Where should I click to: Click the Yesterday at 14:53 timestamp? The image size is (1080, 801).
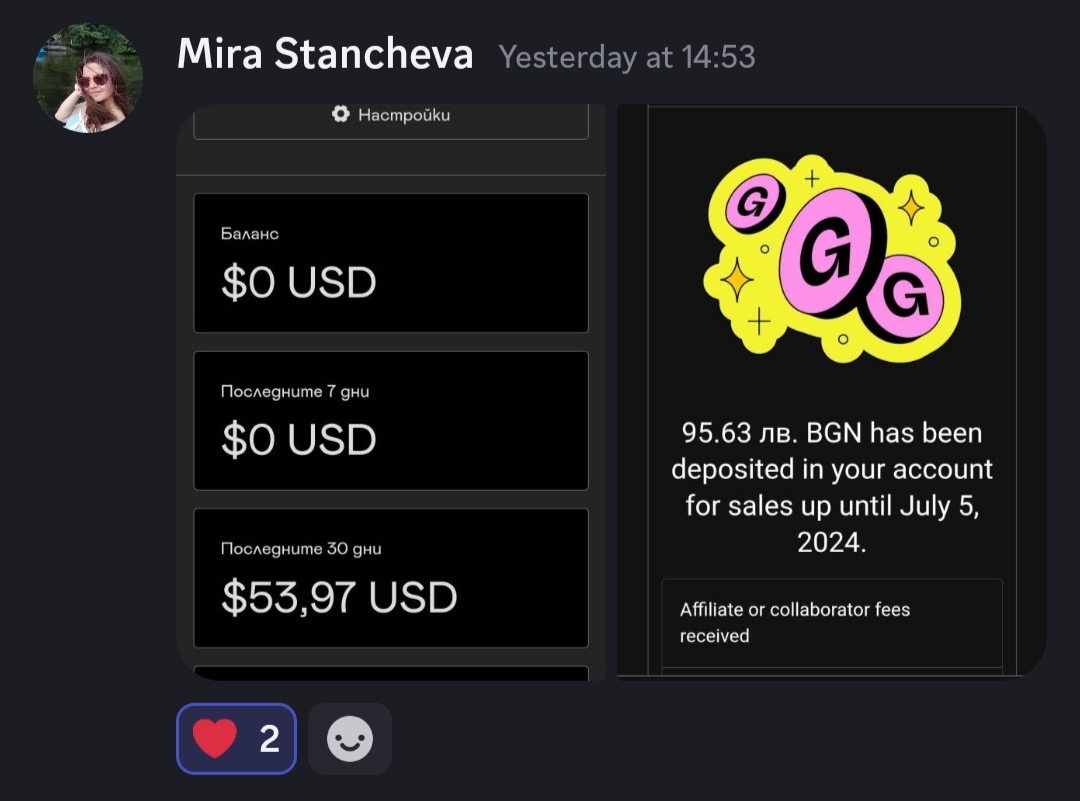[627, 57]
